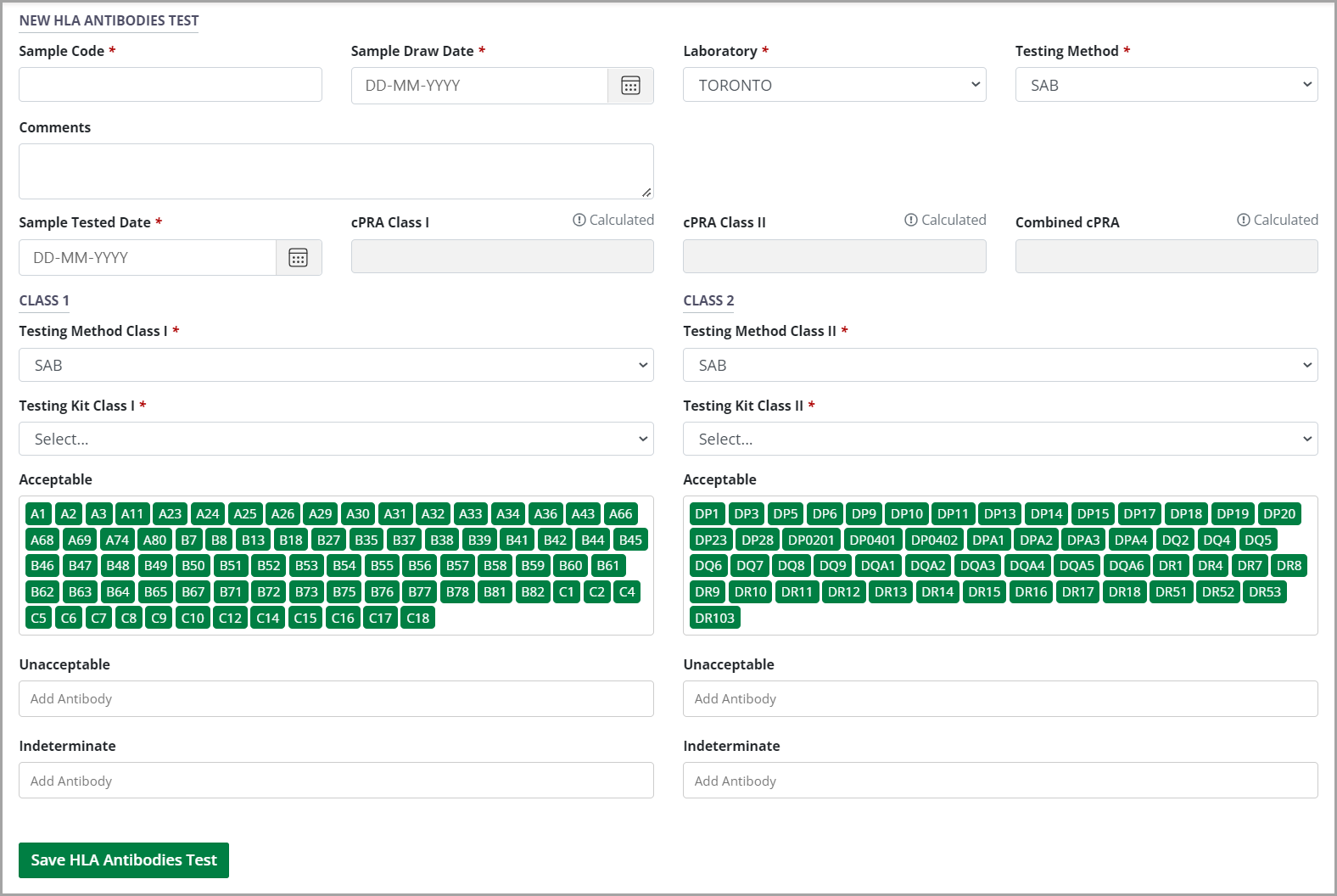1337x896 pixels.
Task: Select the DR103 acceptable antibody tag
Action: pyautogui.click(x=714, y=619)
